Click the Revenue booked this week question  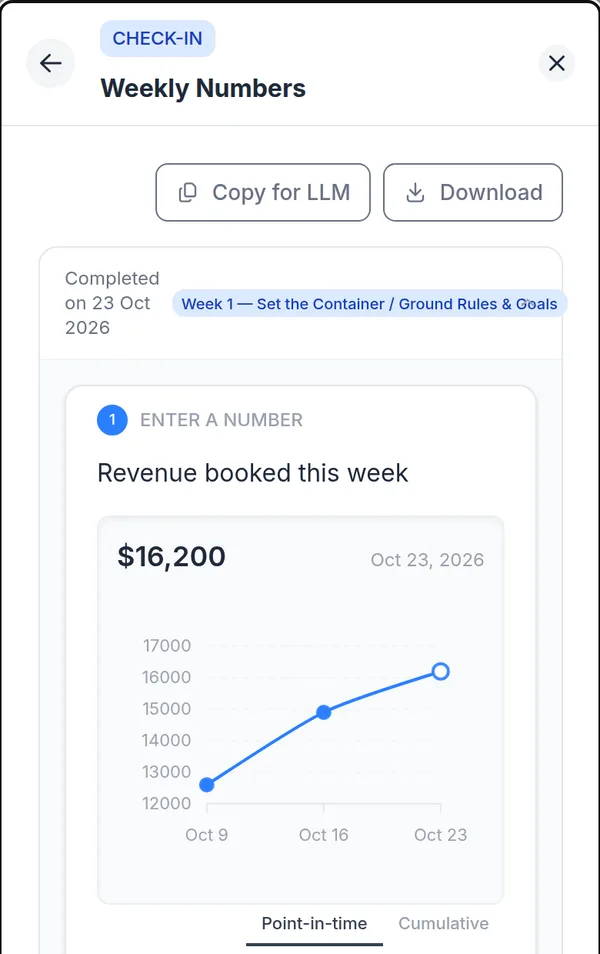point(253,473)
